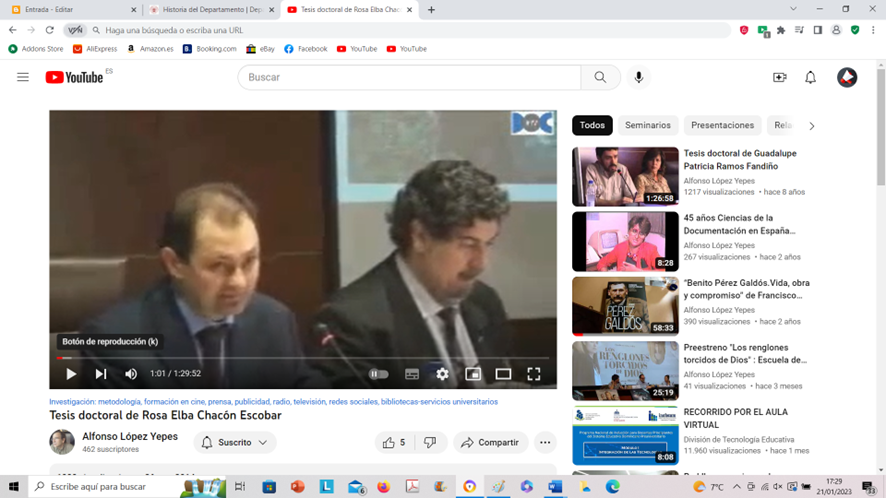886x498 pixels.
Task: Open the Create video icon
Action: coord(780,77)
